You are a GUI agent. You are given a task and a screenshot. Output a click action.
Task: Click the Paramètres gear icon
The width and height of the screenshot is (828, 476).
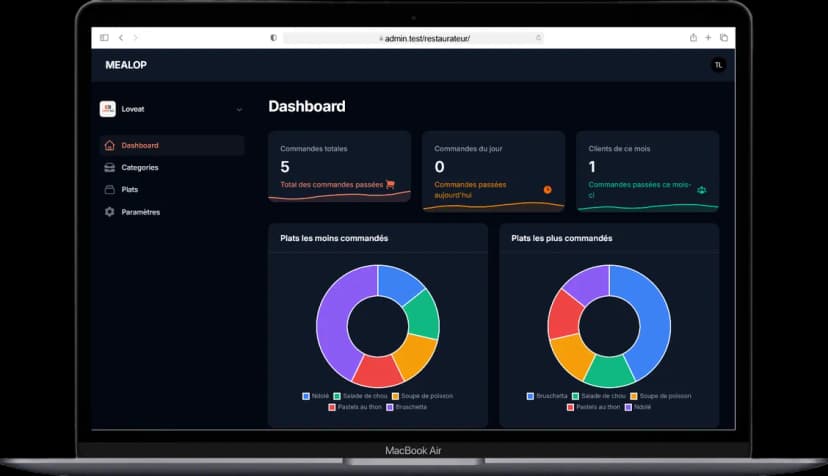click(110, 212)
